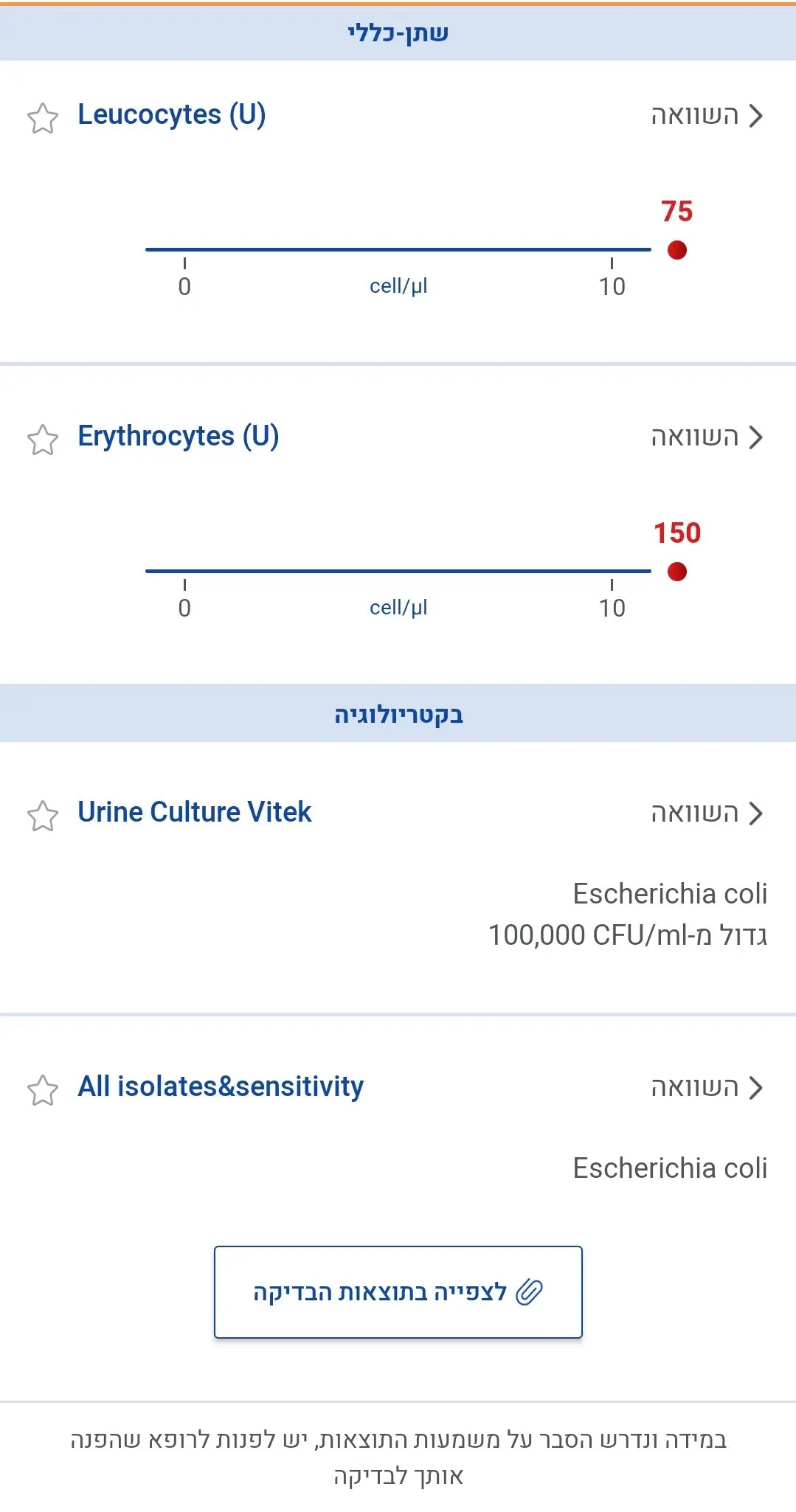Expand comparison arrow for All isolates&sensitivity
This screenshot has width=796, height=1512.
pos(755,1088)
